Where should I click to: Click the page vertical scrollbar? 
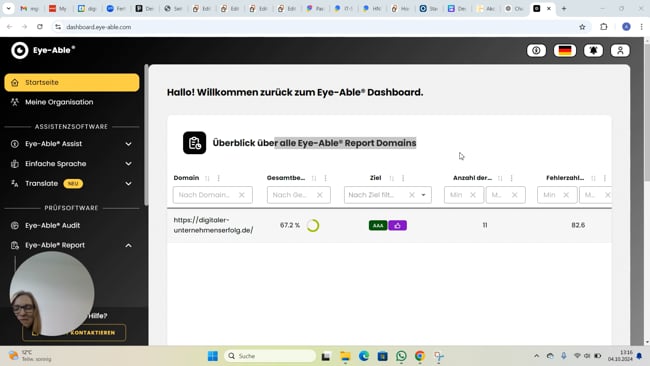647,112
